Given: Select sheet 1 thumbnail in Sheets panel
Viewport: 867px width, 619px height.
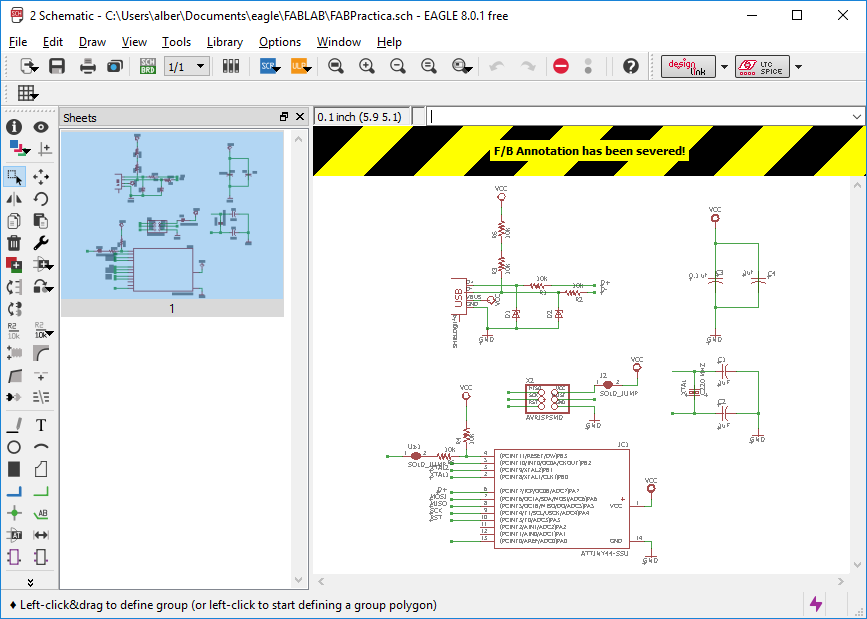Looking at the screenshot, I should click(x=171, y=215).
